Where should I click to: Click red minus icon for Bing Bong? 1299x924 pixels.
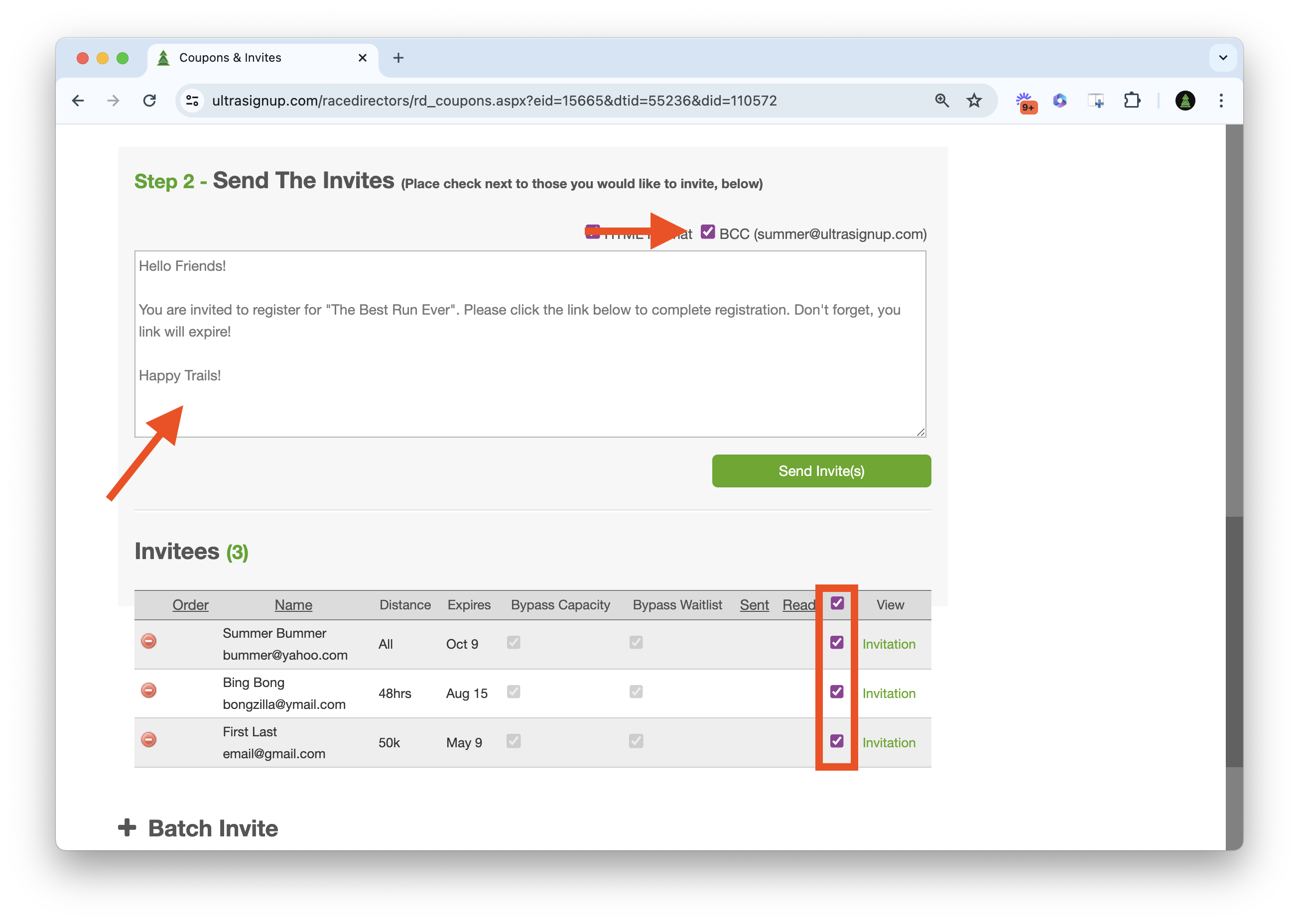pos(148,690)
